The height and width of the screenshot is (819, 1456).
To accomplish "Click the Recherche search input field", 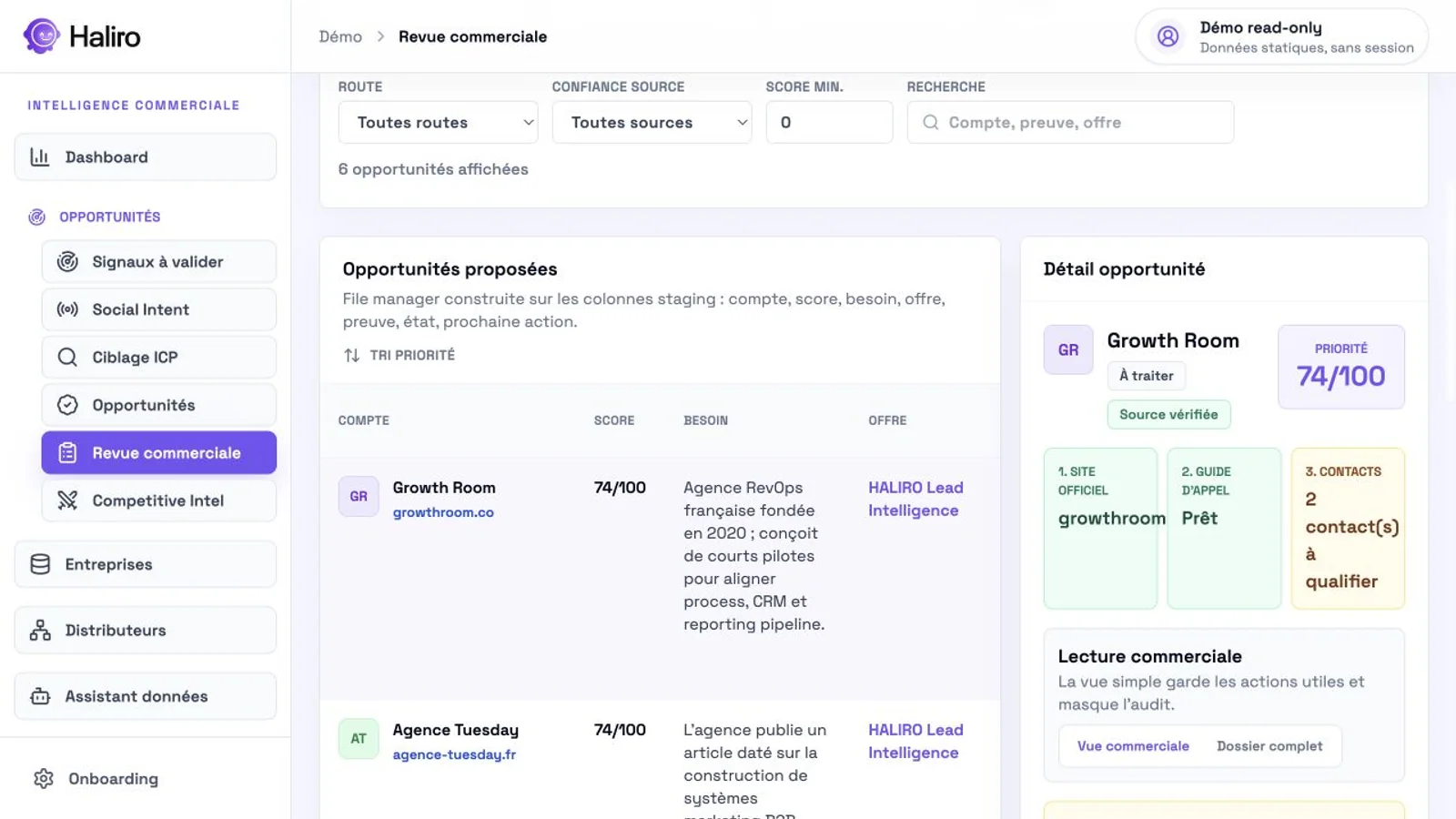I will pos(1070,122).
